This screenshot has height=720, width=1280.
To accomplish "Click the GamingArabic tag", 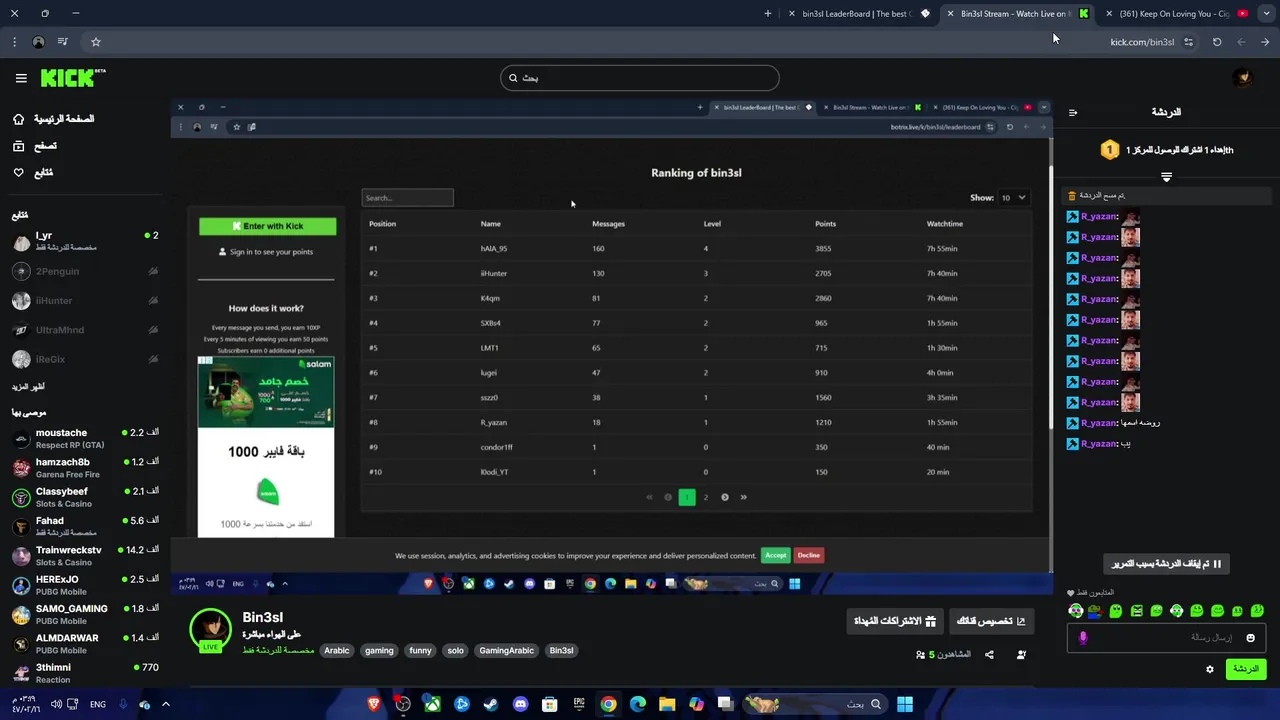I will pyautogui.click(x=507, y=650).
